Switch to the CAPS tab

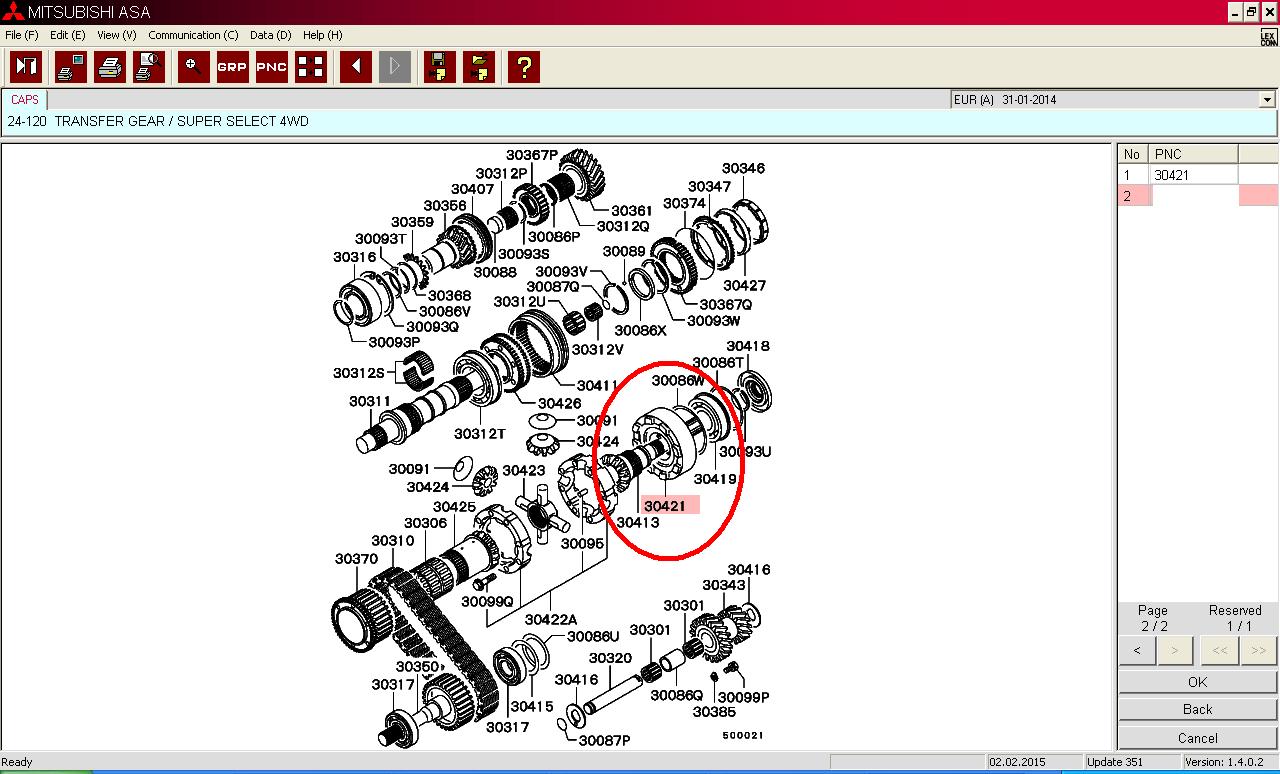point(25,100)
